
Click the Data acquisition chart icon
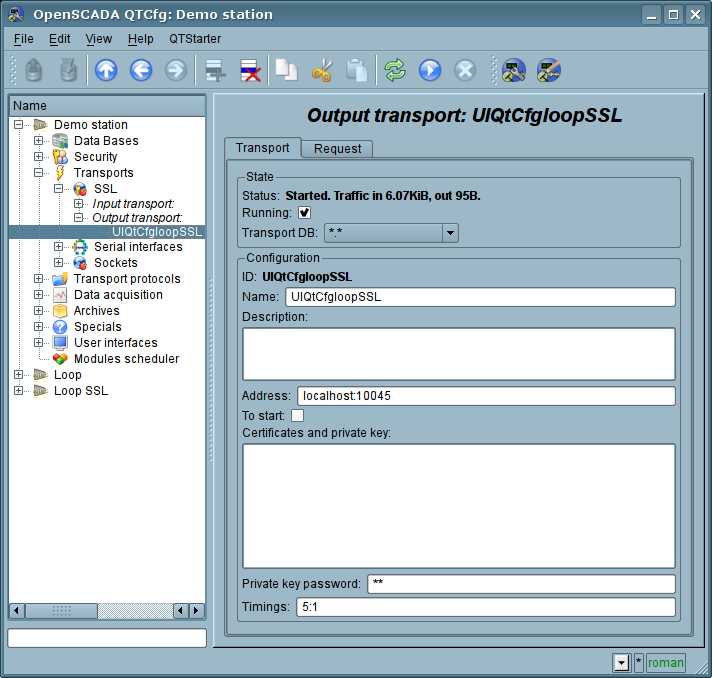pyautogui.click(x=60, y=295)
